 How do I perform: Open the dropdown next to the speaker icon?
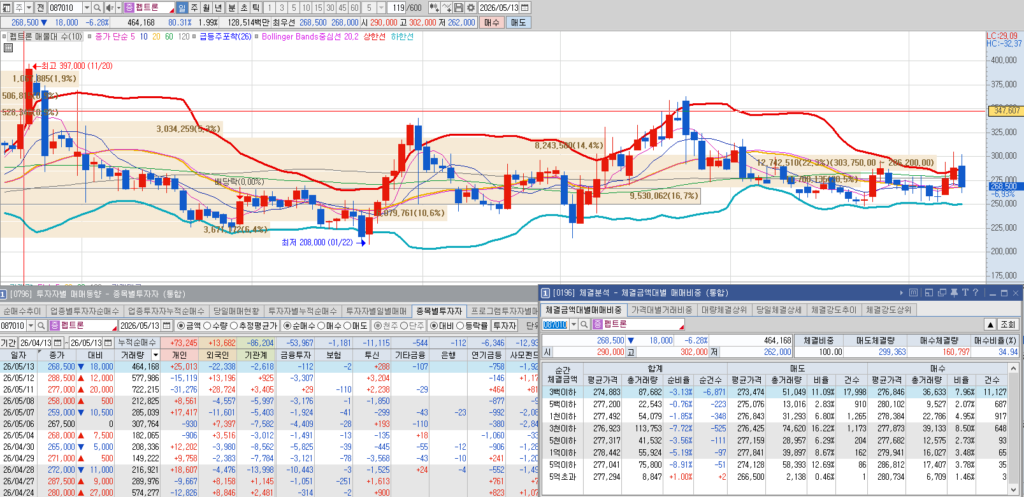tap(118, 7)
